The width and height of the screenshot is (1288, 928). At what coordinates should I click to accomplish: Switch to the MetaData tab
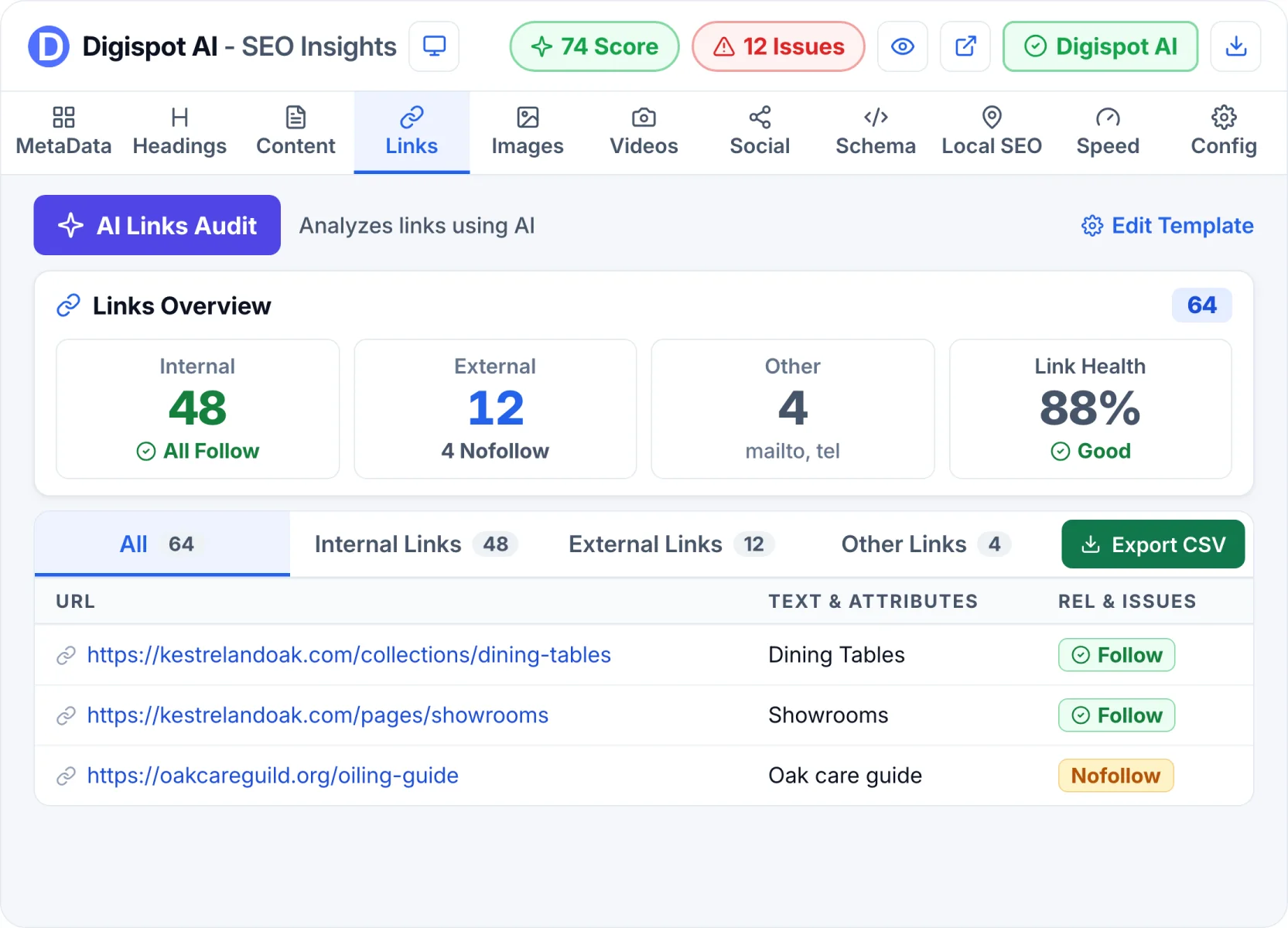[x=63, y=132]
